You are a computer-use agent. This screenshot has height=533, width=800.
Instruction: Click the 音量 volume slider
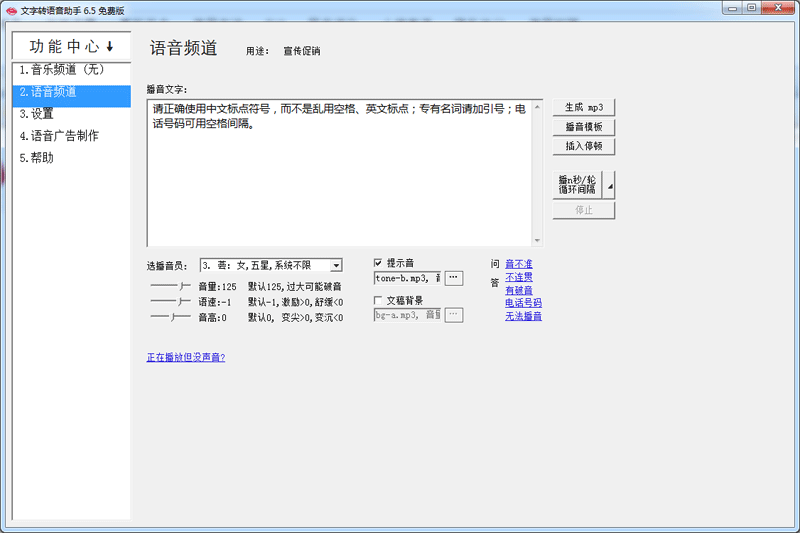click(x=169, y=286)
